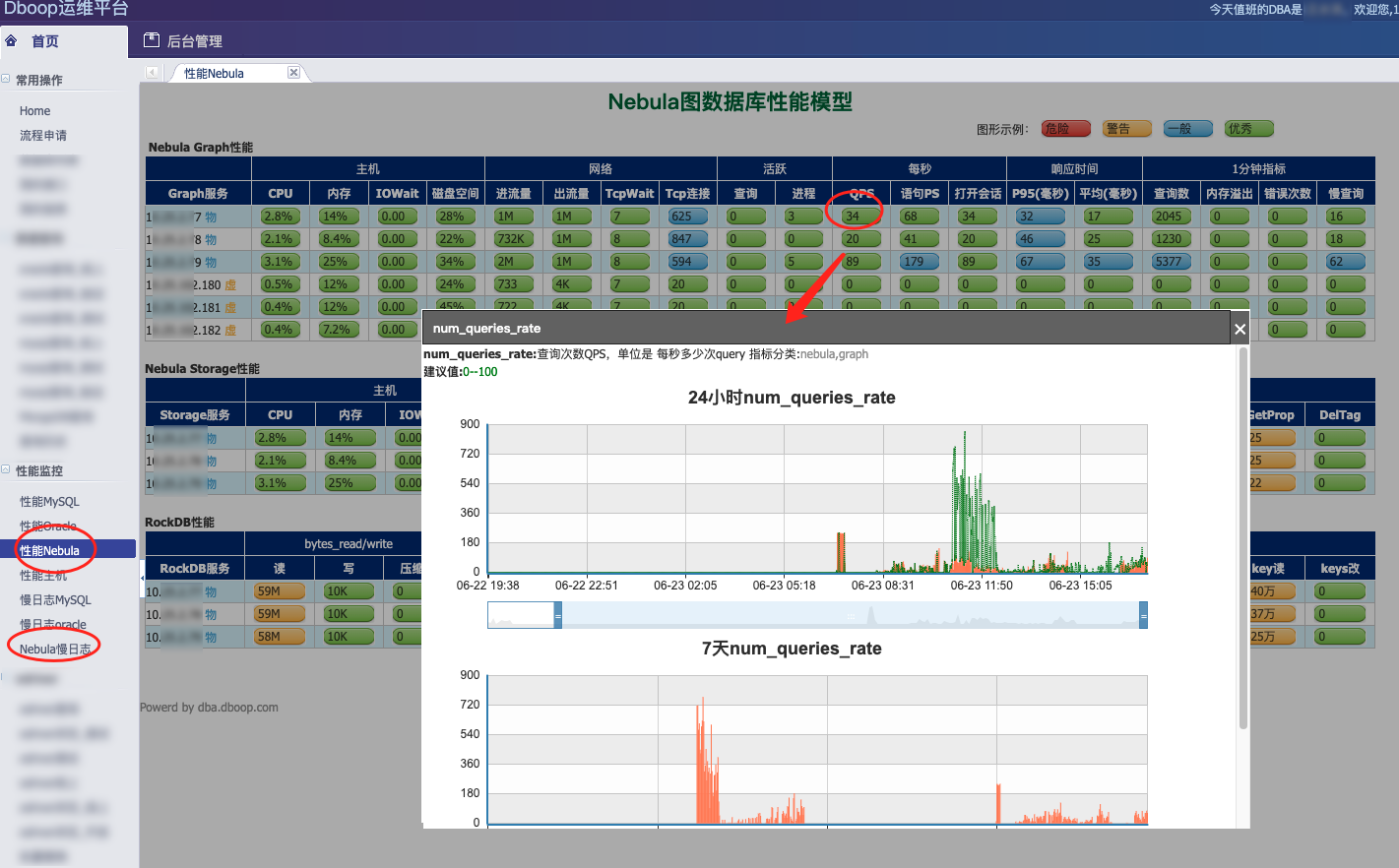Collapse the 性能监控 sidebar section

point(6,470)
